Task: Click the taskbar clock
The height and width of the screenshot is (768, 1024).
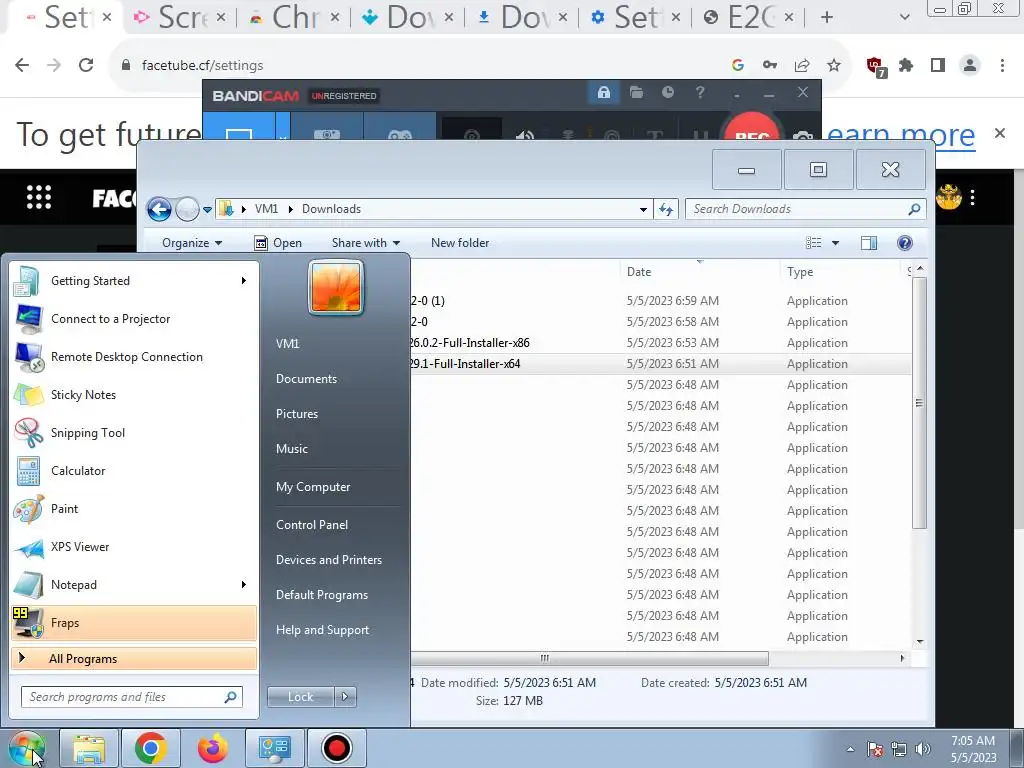Action: click(973, 749)
